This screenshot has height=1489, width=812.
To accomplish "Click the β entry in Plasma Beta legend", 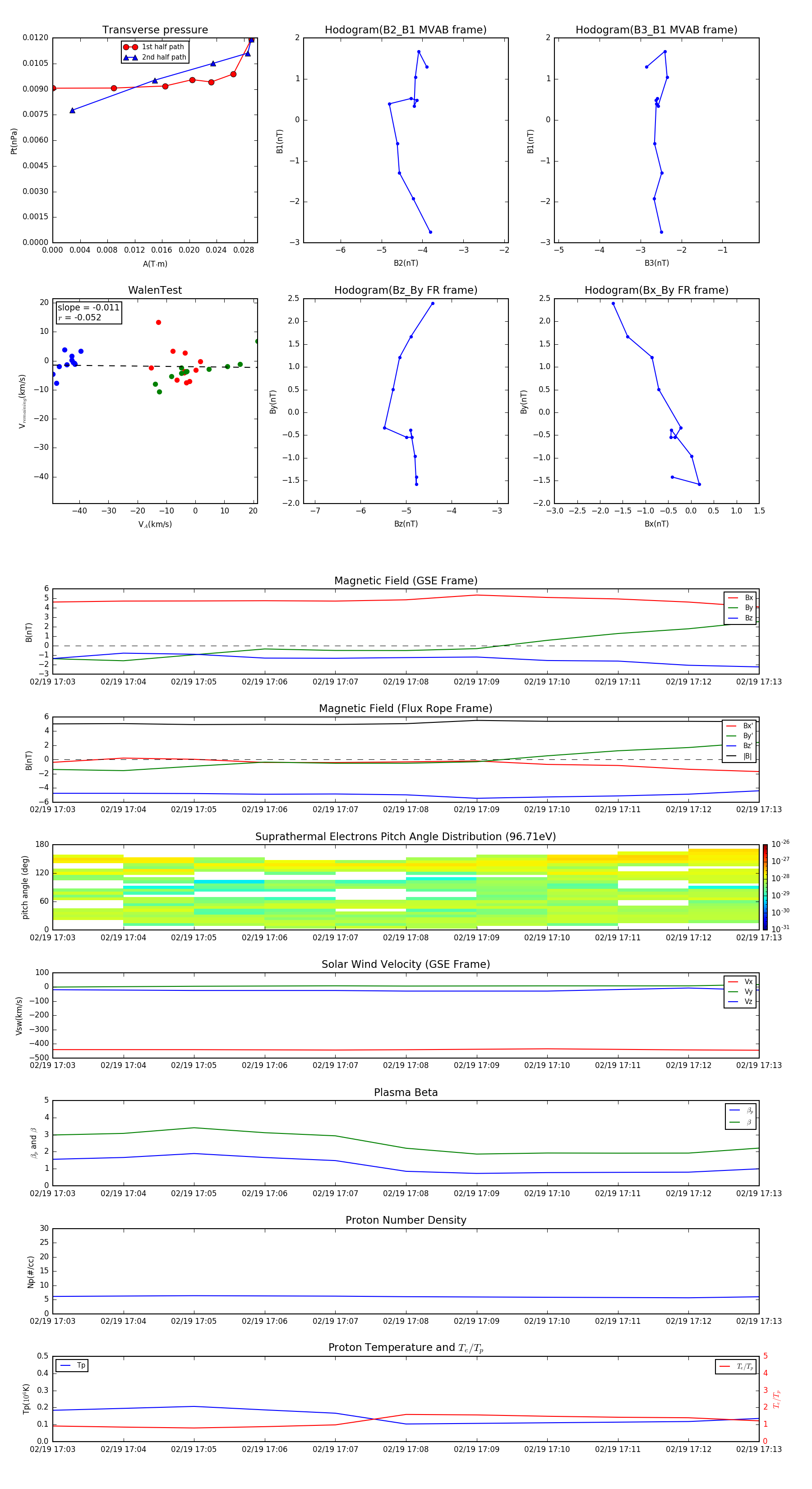I will pyautogui.click(x=741, y=1122).
